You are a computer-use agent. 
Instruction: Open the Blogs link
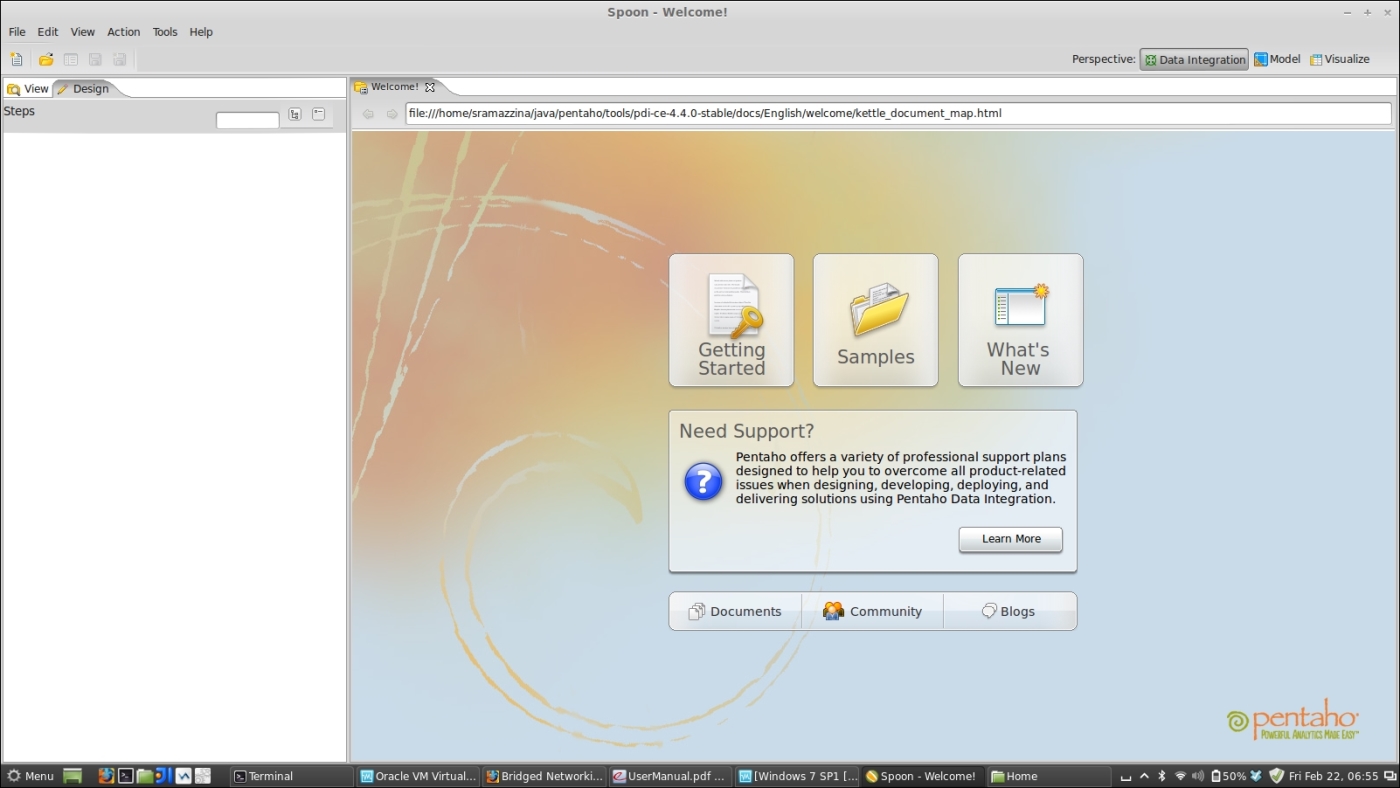click(x=1009, y=611)
